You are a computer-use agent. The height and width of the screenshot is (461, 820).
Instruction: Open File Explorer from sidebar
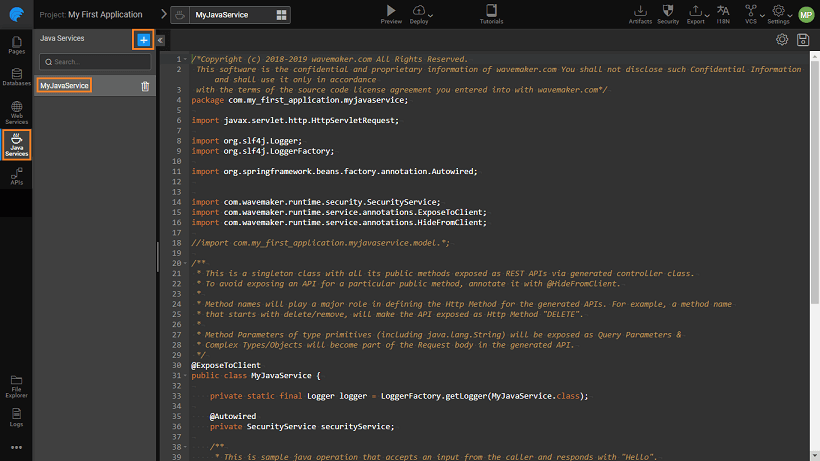point(16,383)
